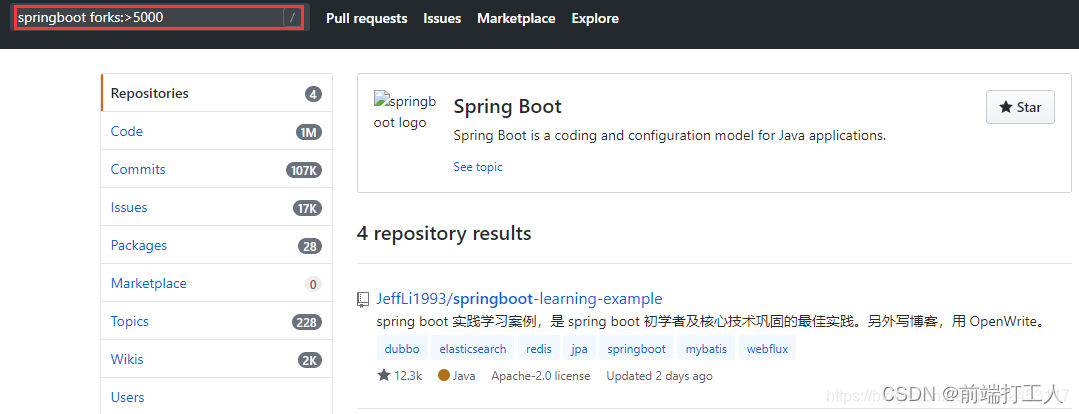1079x414 pixels.
Task: Select the Repositories filter in the sidebar
Action: coord(217,93)
